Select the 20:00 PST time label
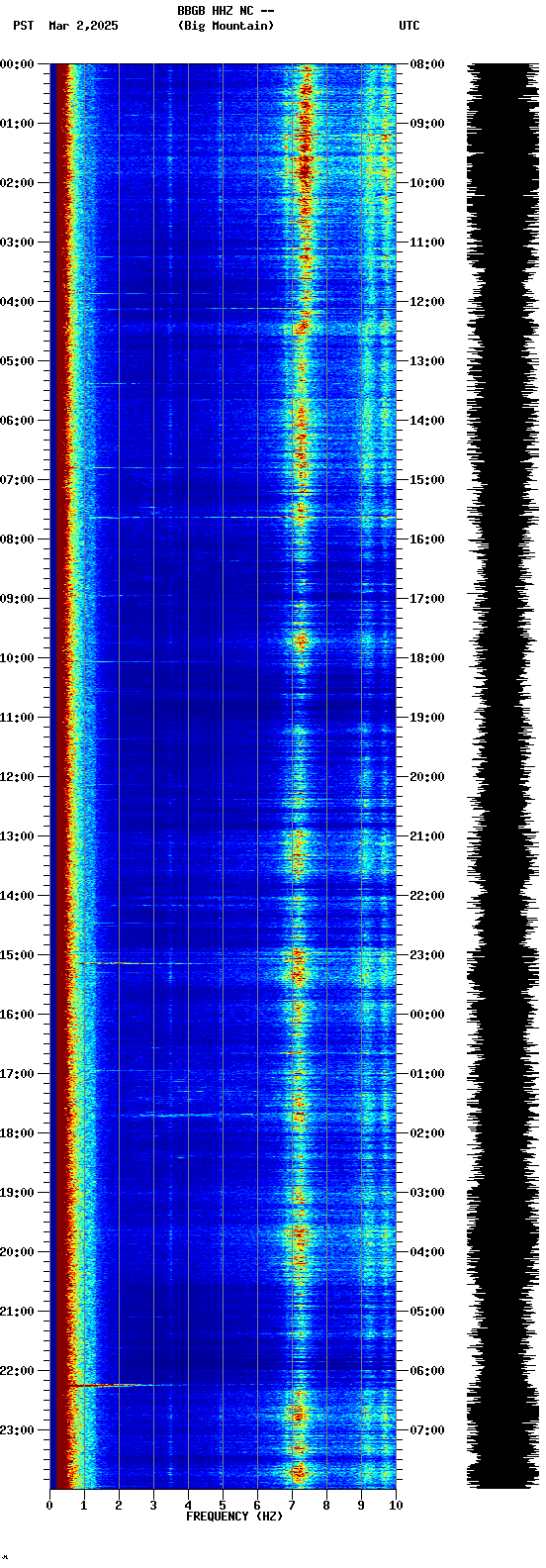546x1568 pixels. tap(18, 1252)
